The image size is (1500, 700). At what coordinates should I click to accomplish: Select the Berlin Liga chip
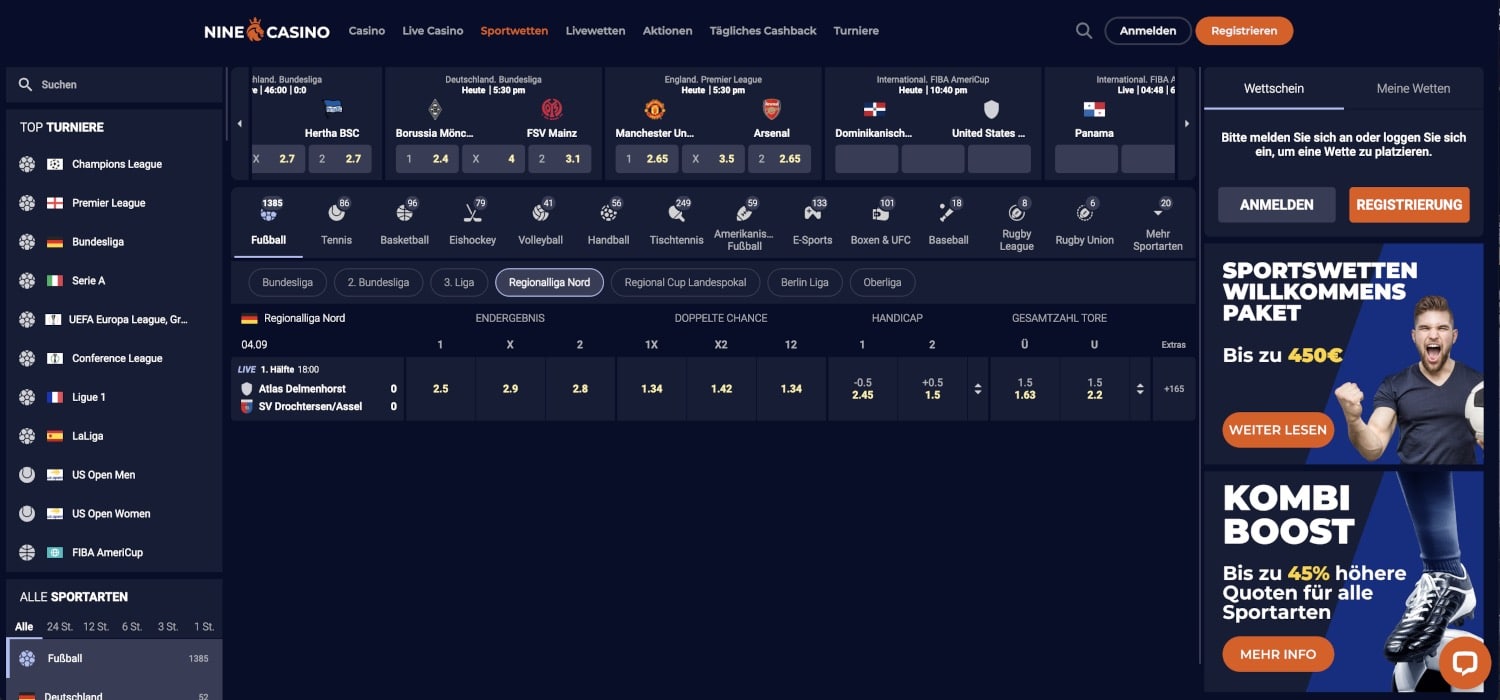point(805,283)
